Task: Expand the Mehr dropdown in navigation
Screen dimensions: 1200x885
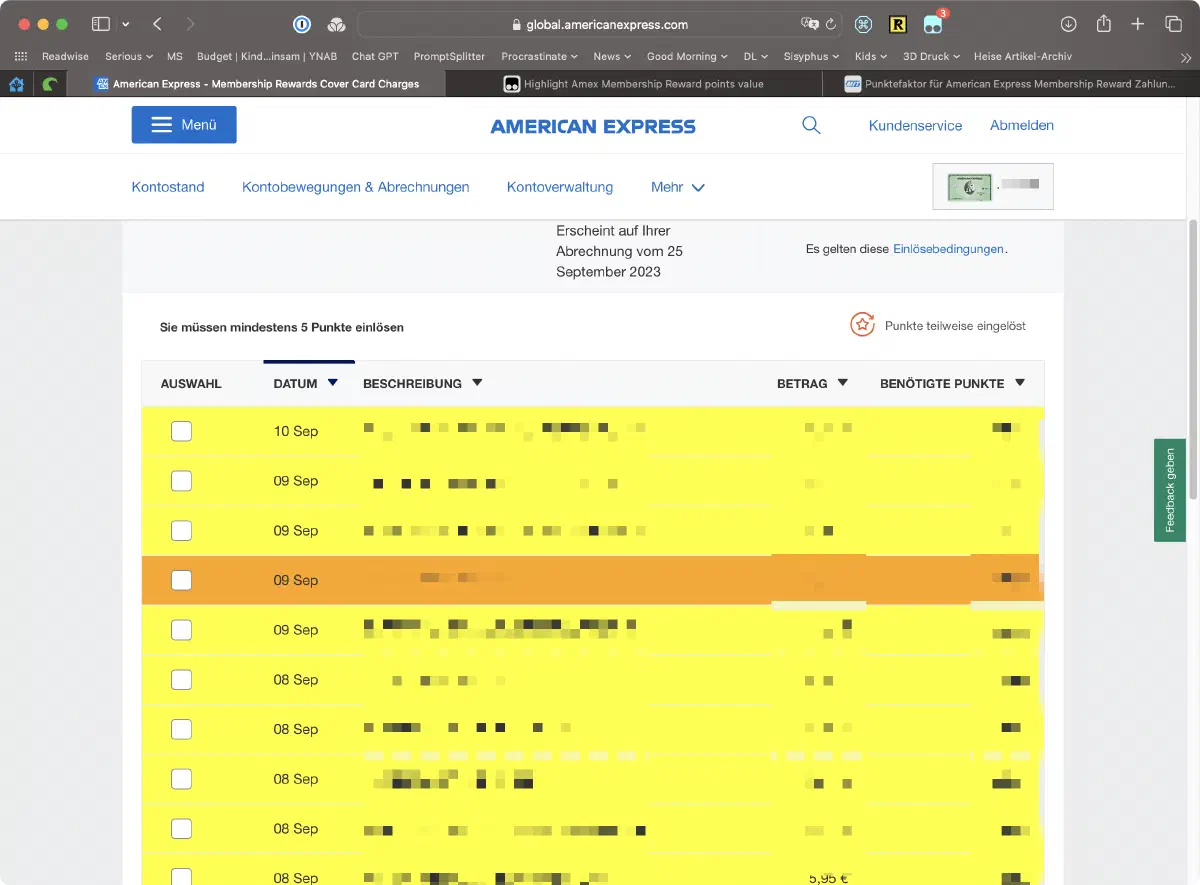Action: tap(677, 187)
